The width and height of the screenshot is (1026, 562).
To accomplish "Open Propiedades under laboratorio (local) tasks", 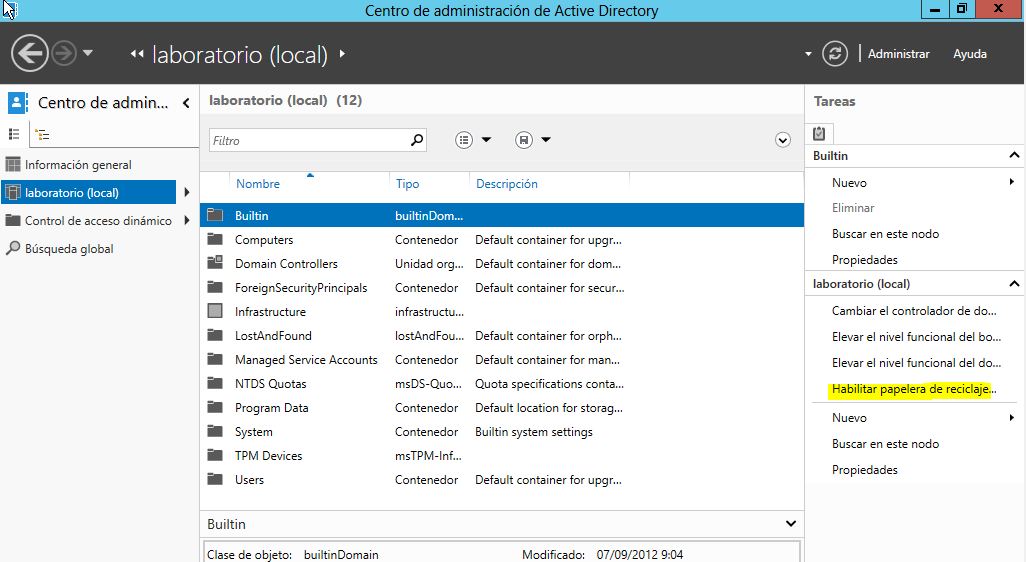I will click(864, 470).
